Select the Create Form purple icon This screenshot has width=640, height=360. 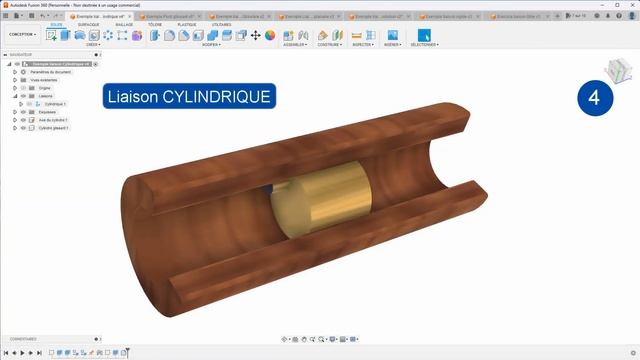click(x=137, y=35)
